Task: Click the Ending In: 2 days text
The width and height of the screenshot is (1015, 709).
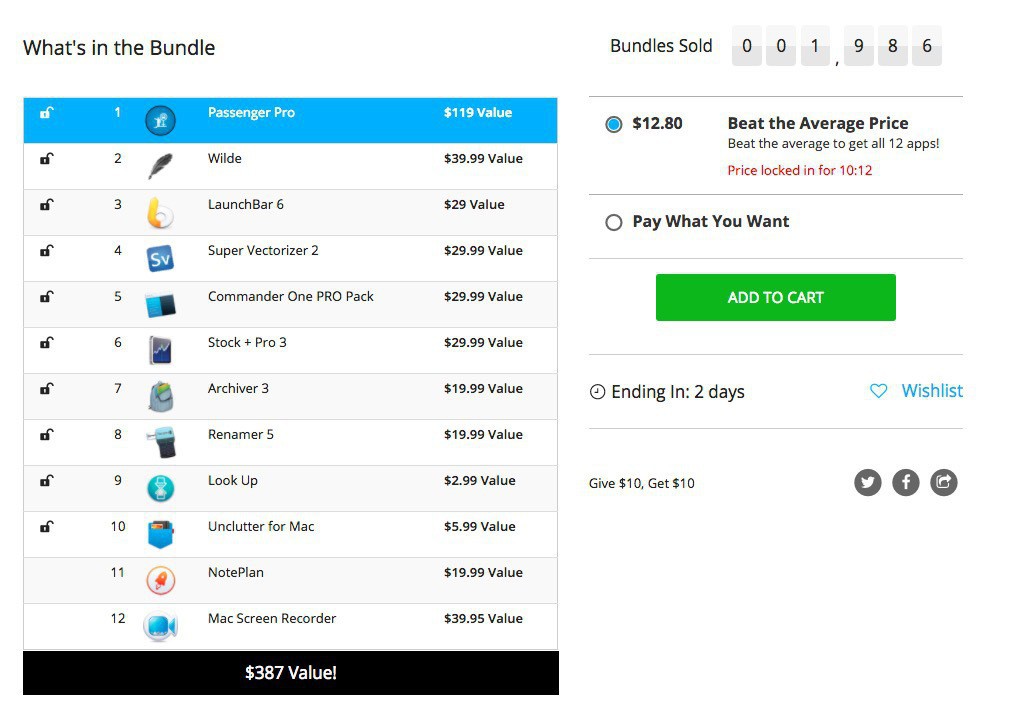Action: pyautogui.click(x=678, y=392)
